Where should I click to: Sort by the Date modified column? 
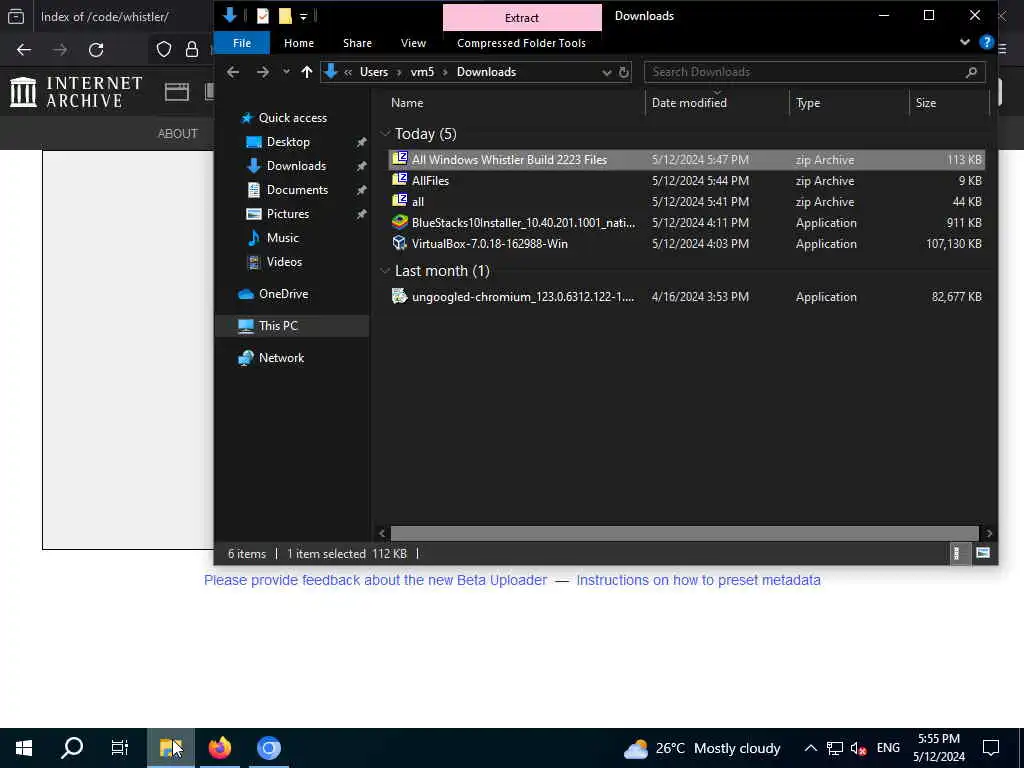pyautogui.click(x=689, y=103)
